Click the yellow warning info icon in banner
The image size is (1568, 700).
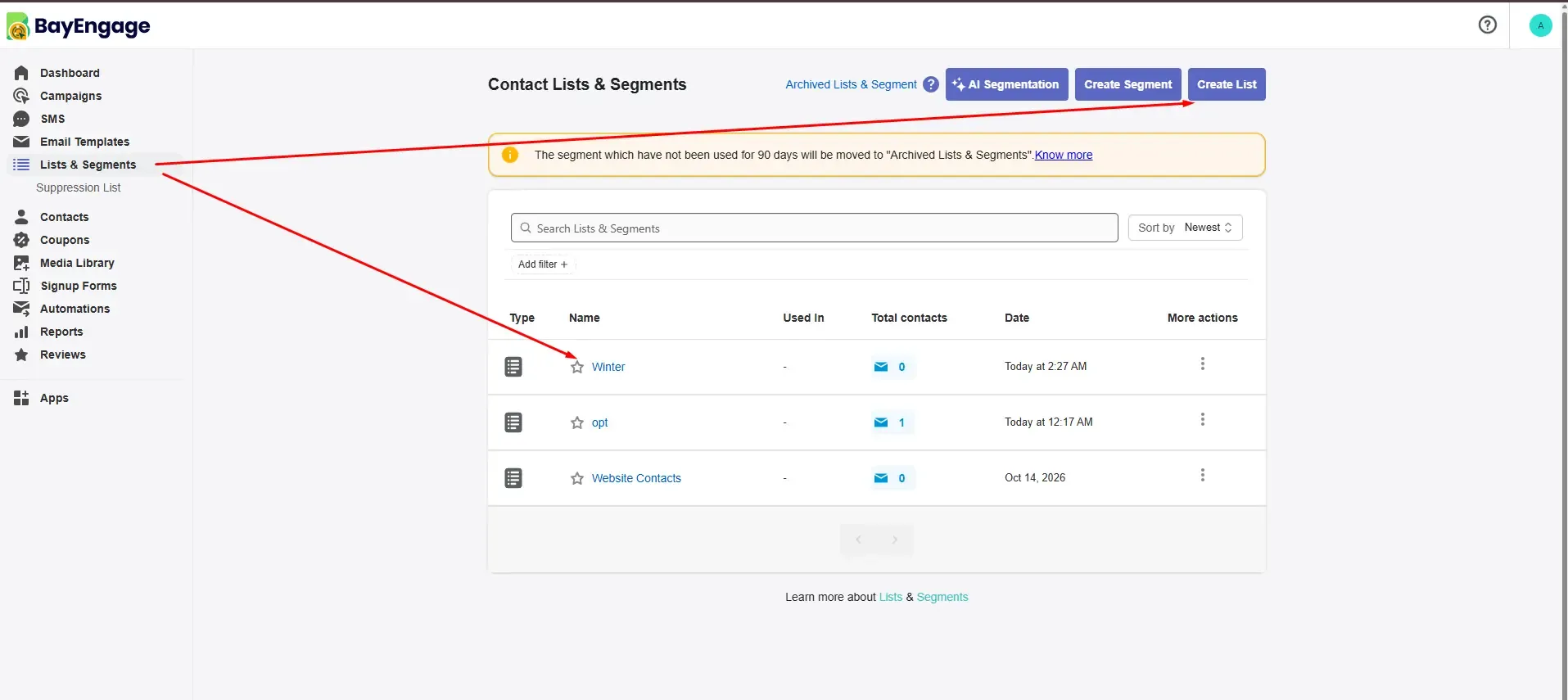(x=509, y=155)
